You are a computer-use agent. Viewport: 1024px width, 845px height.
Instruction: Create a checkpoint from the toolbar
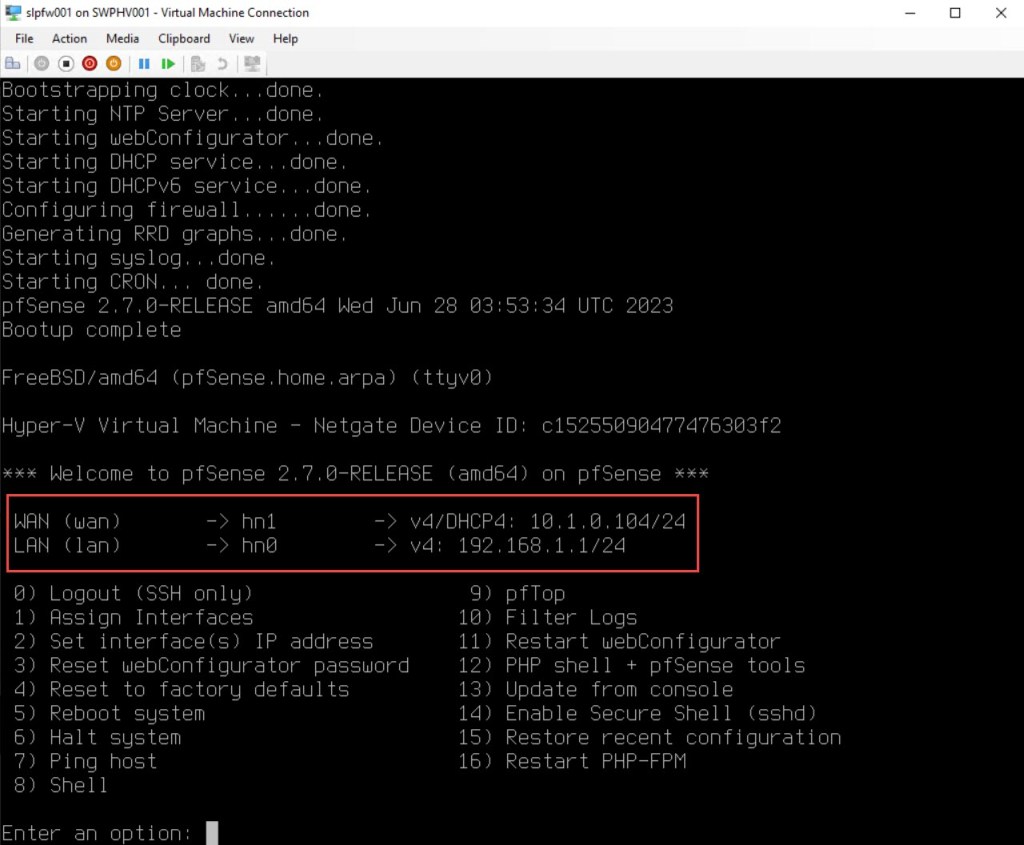coord(198,63)
